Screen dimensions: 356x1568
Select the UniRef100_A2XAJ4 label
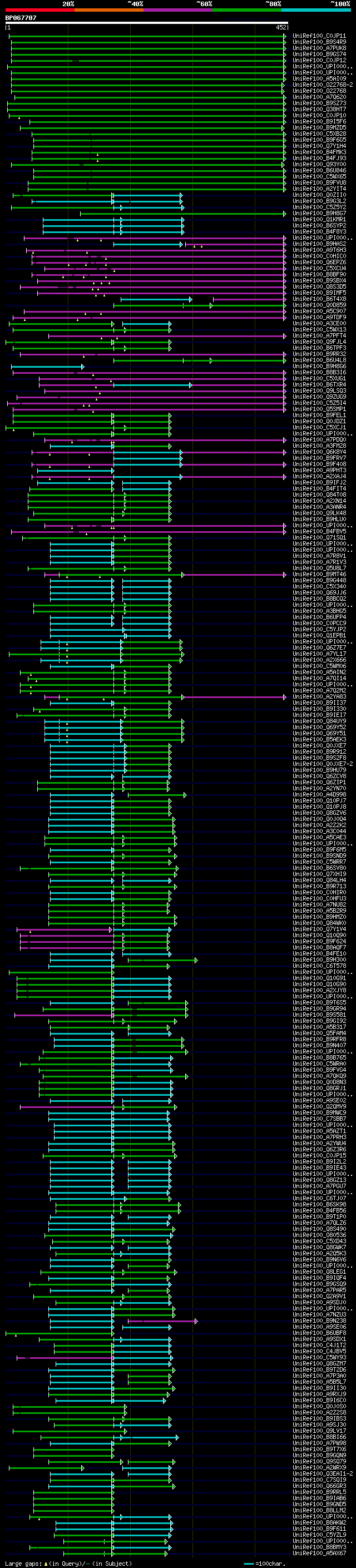coord(319,477)
